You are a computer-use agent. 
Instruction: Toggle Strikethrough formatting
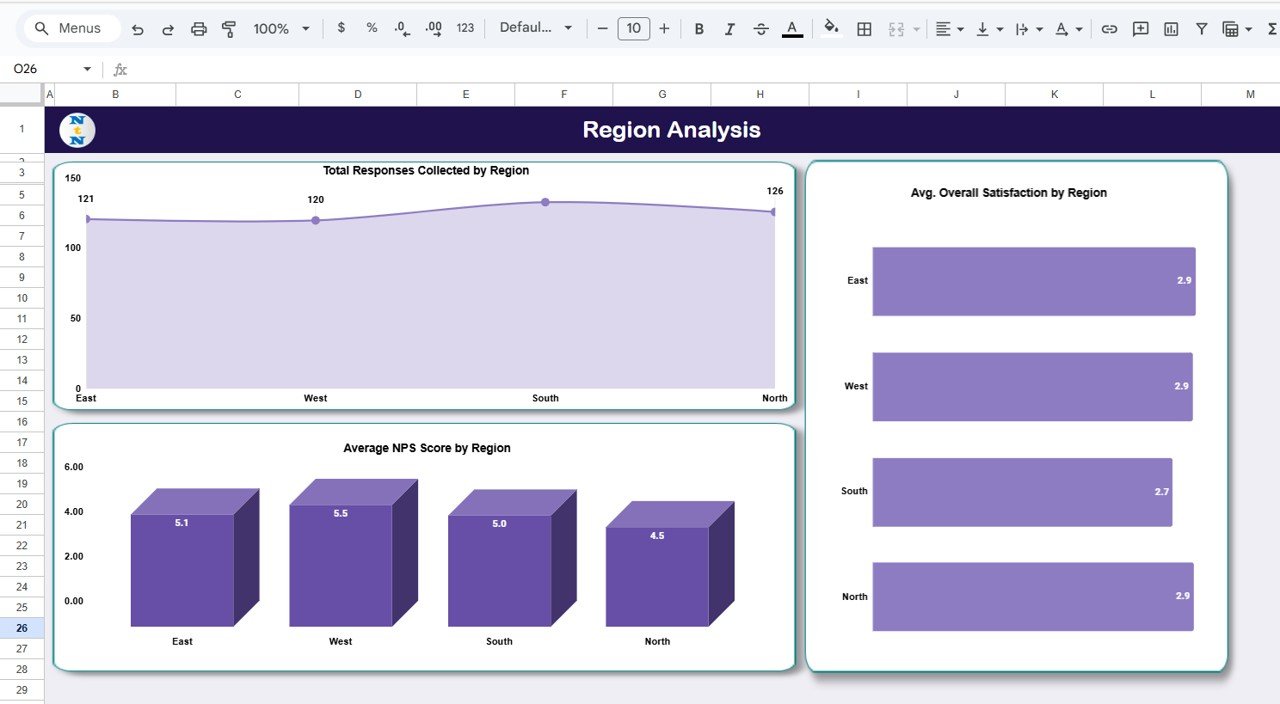pos(761,28)
